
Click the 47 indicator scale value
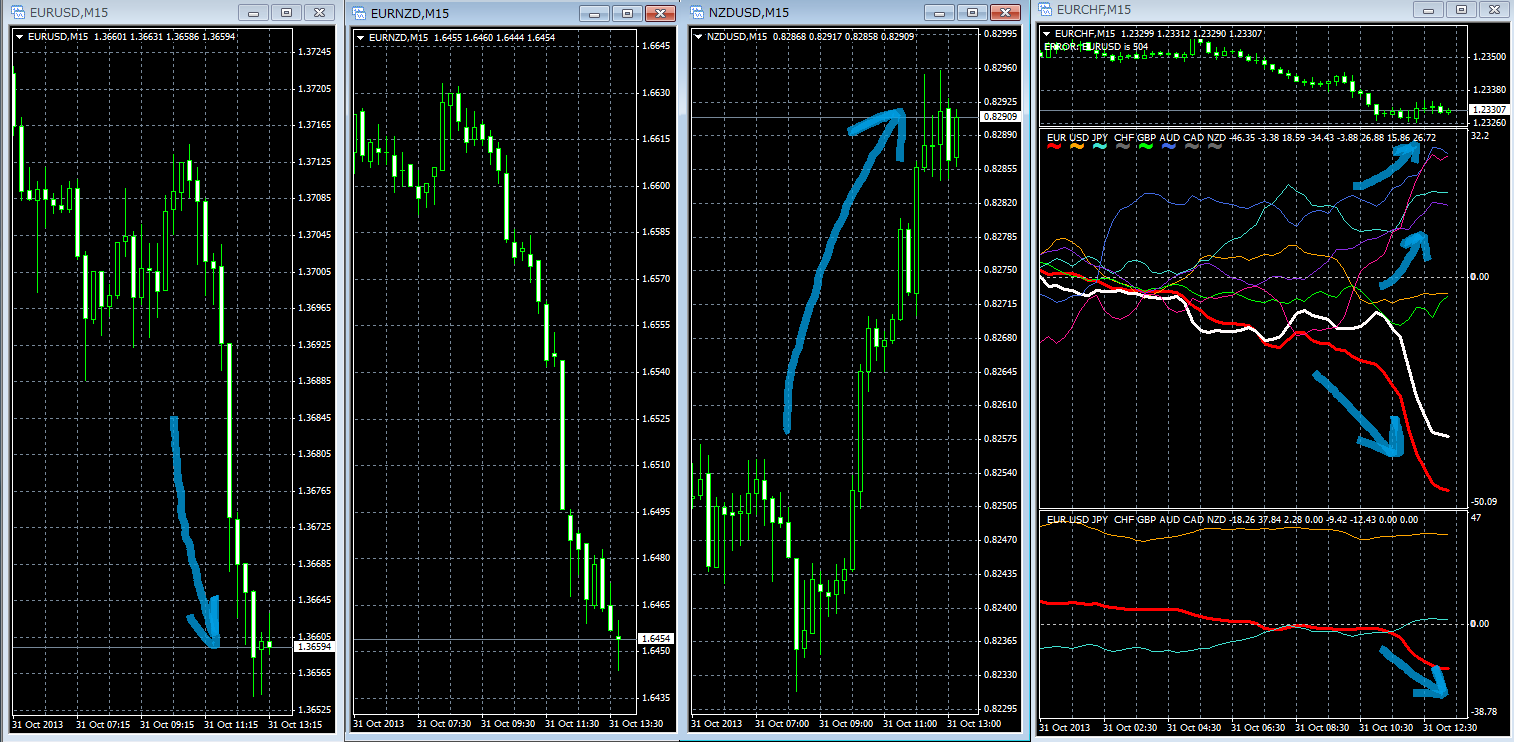tap(1476, 518)
